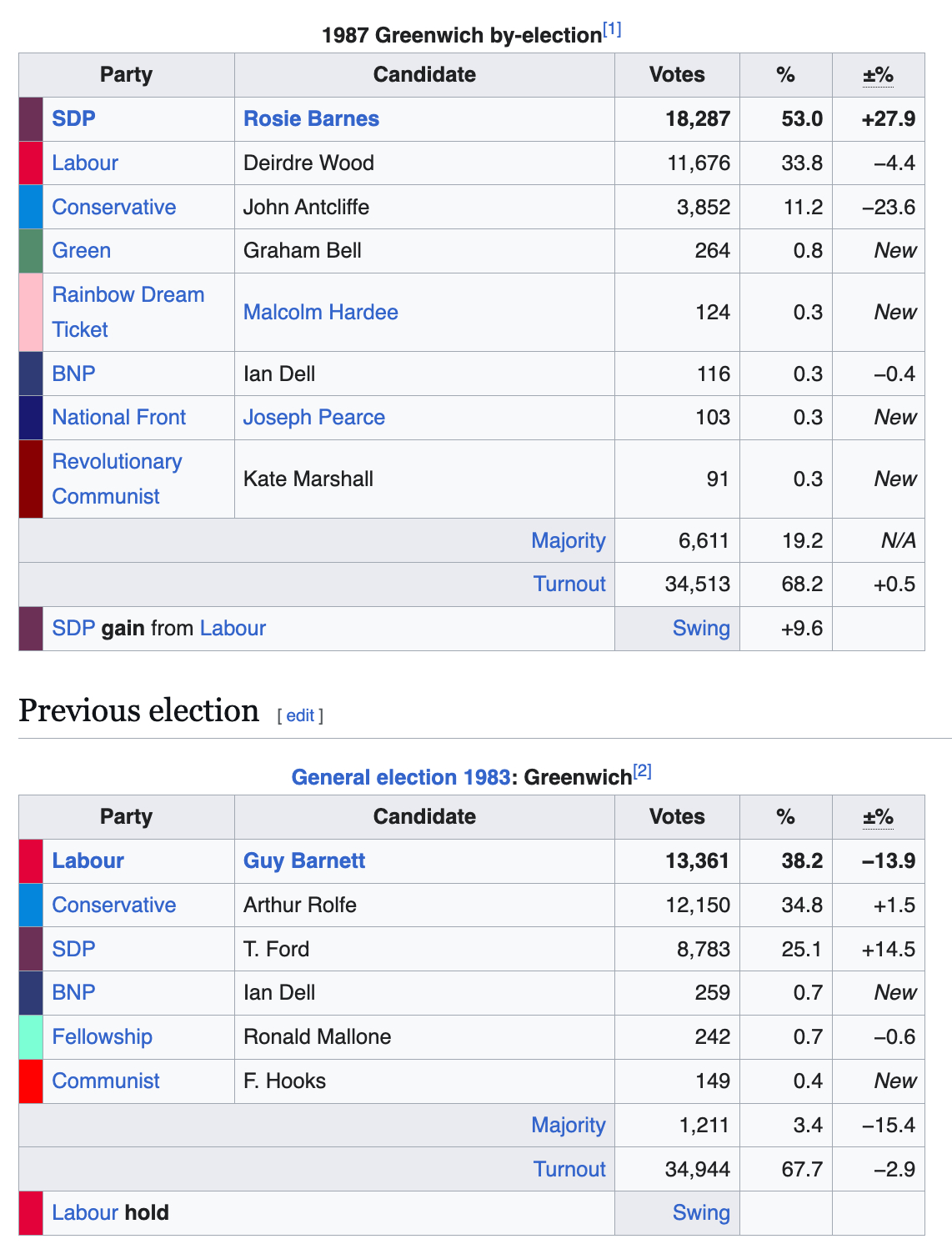Click Swing link in 1987 by-election table

pos(700,628)
